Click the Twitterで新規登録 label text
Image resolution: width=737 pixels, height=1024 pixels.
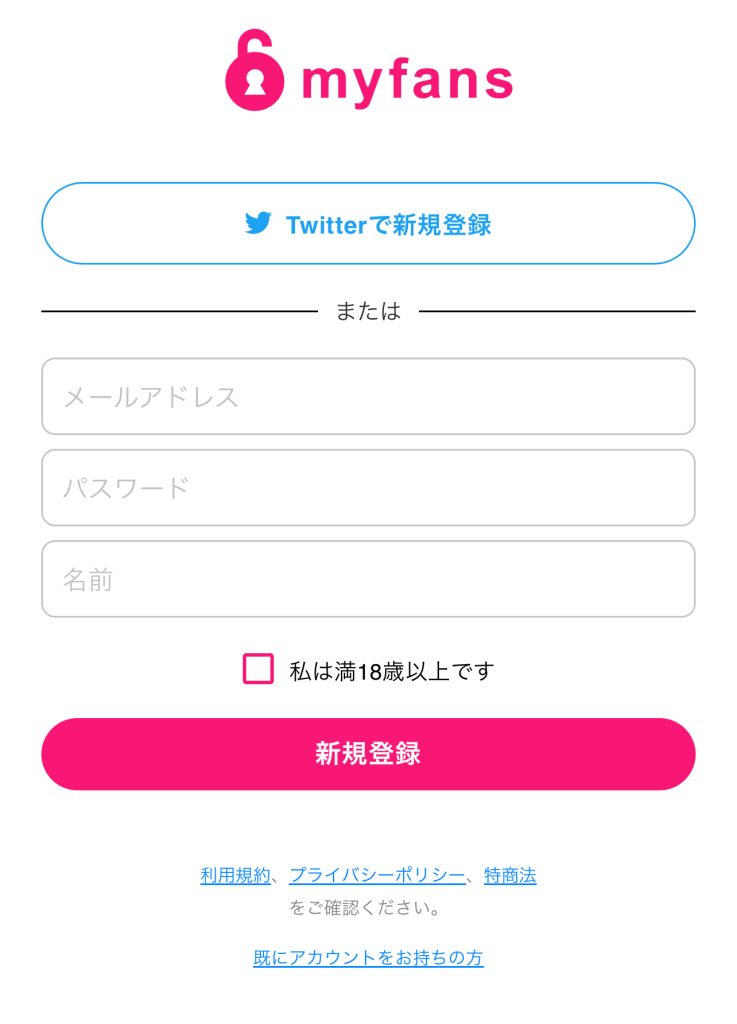(388, 224)
